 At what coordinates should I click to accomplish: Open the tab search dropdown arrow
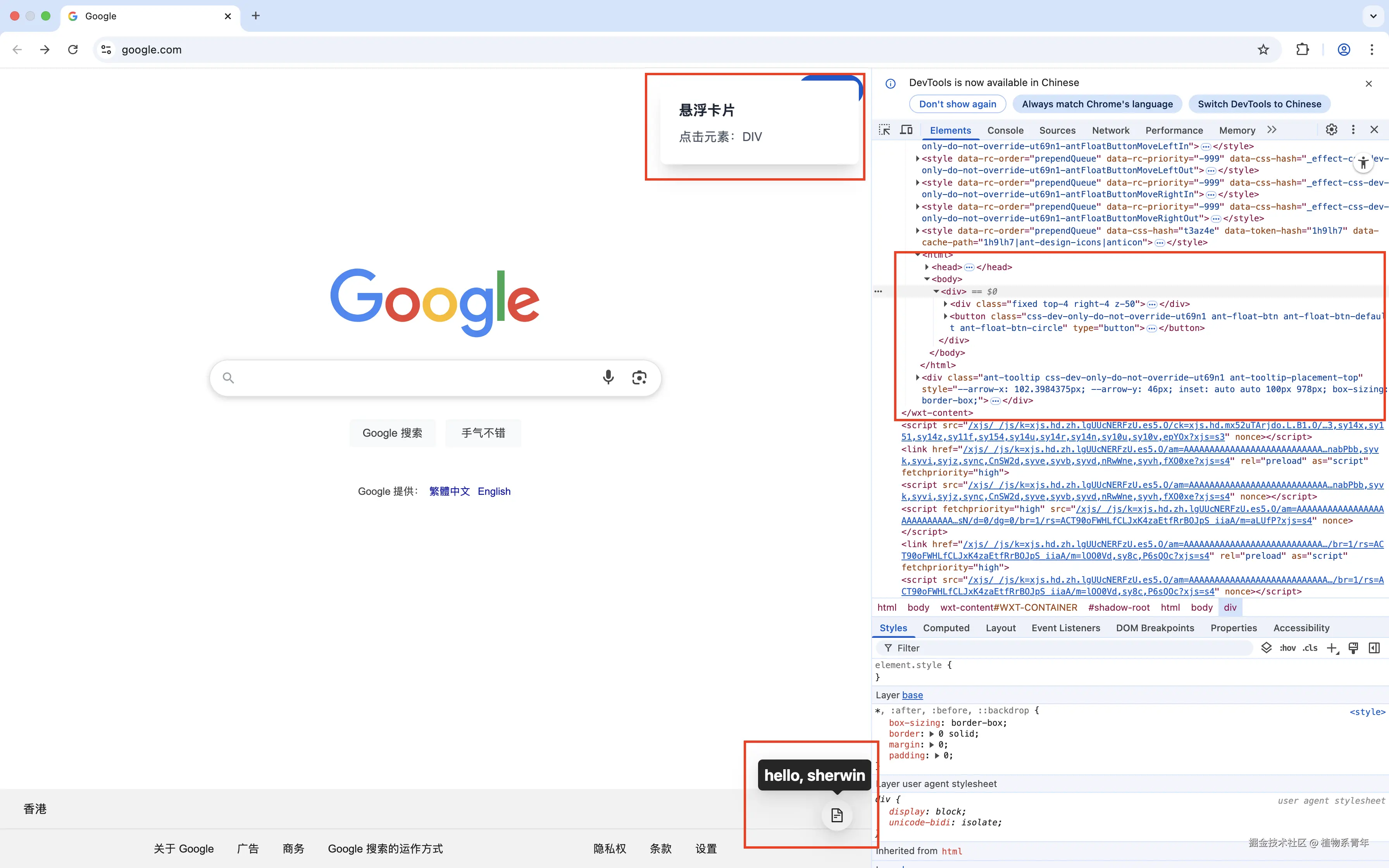pyautogui.click(x=1373, y=16)
